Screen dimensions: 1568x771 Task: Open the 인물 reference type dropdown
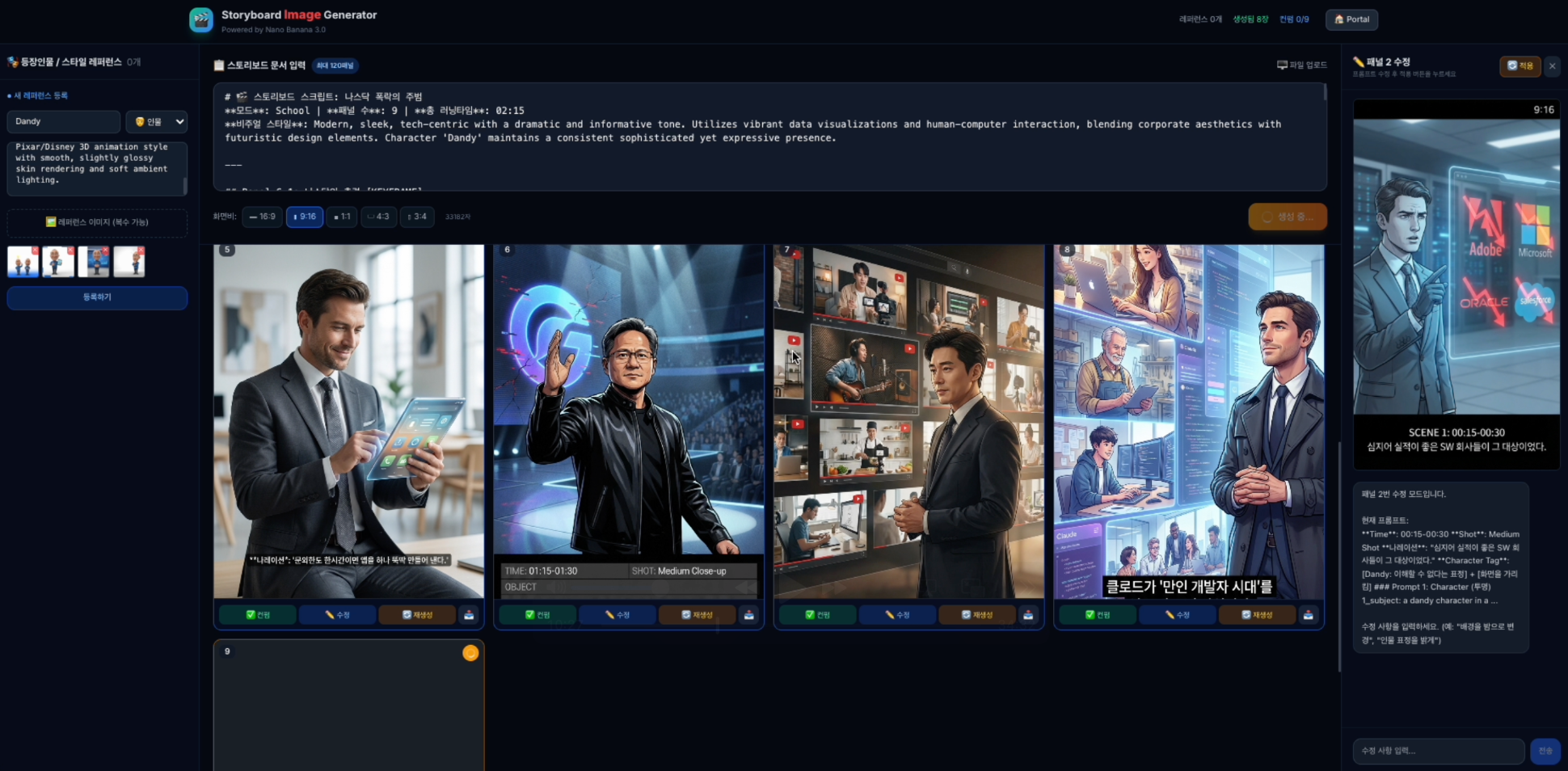157,122
